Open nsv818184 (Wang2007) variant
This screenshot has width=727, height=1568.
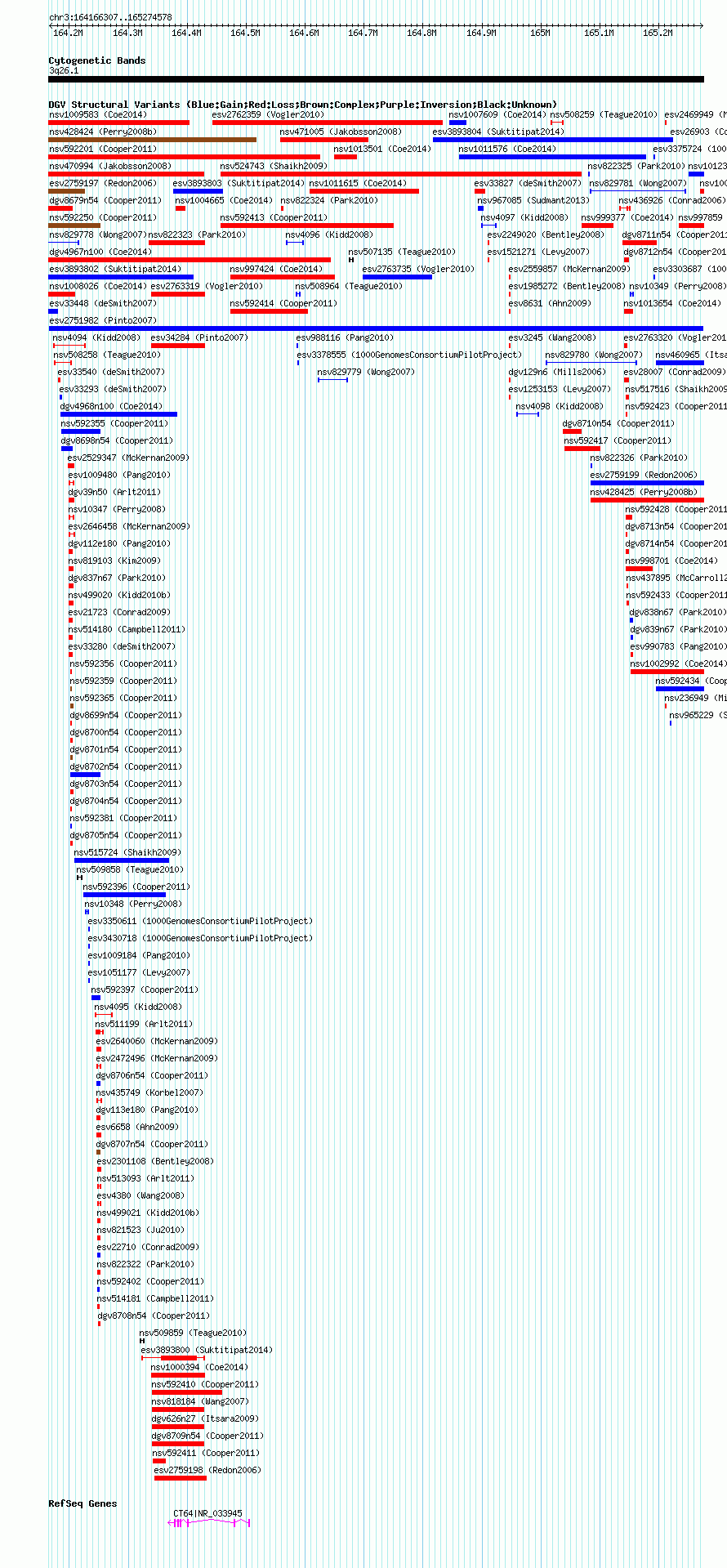pyautogui.click(x=200, y=1401)
